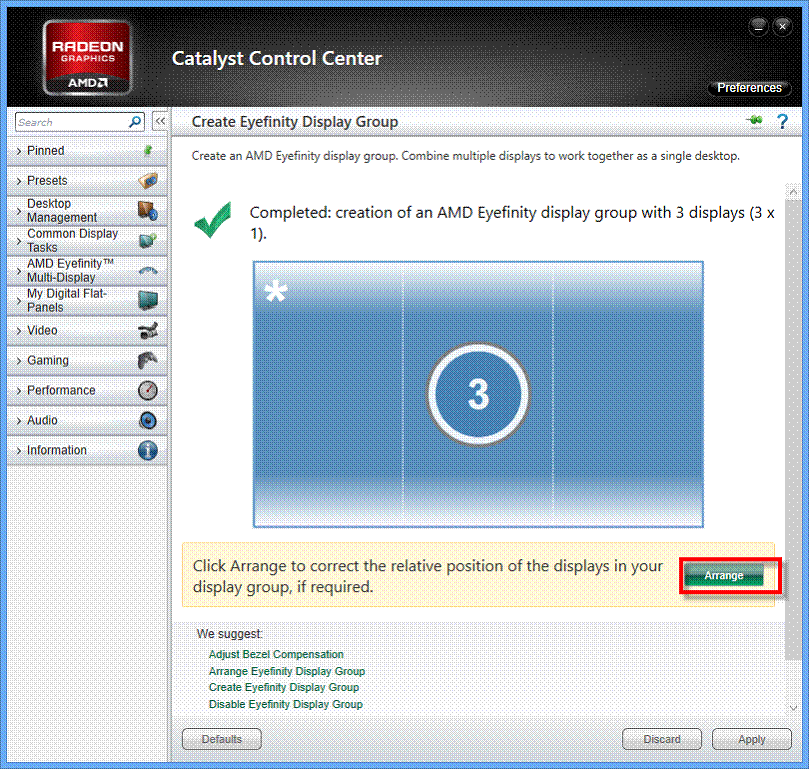This screenshot has height=770, width=810.
Task: Expand the Performance section chevron
Action: (19, 390)
